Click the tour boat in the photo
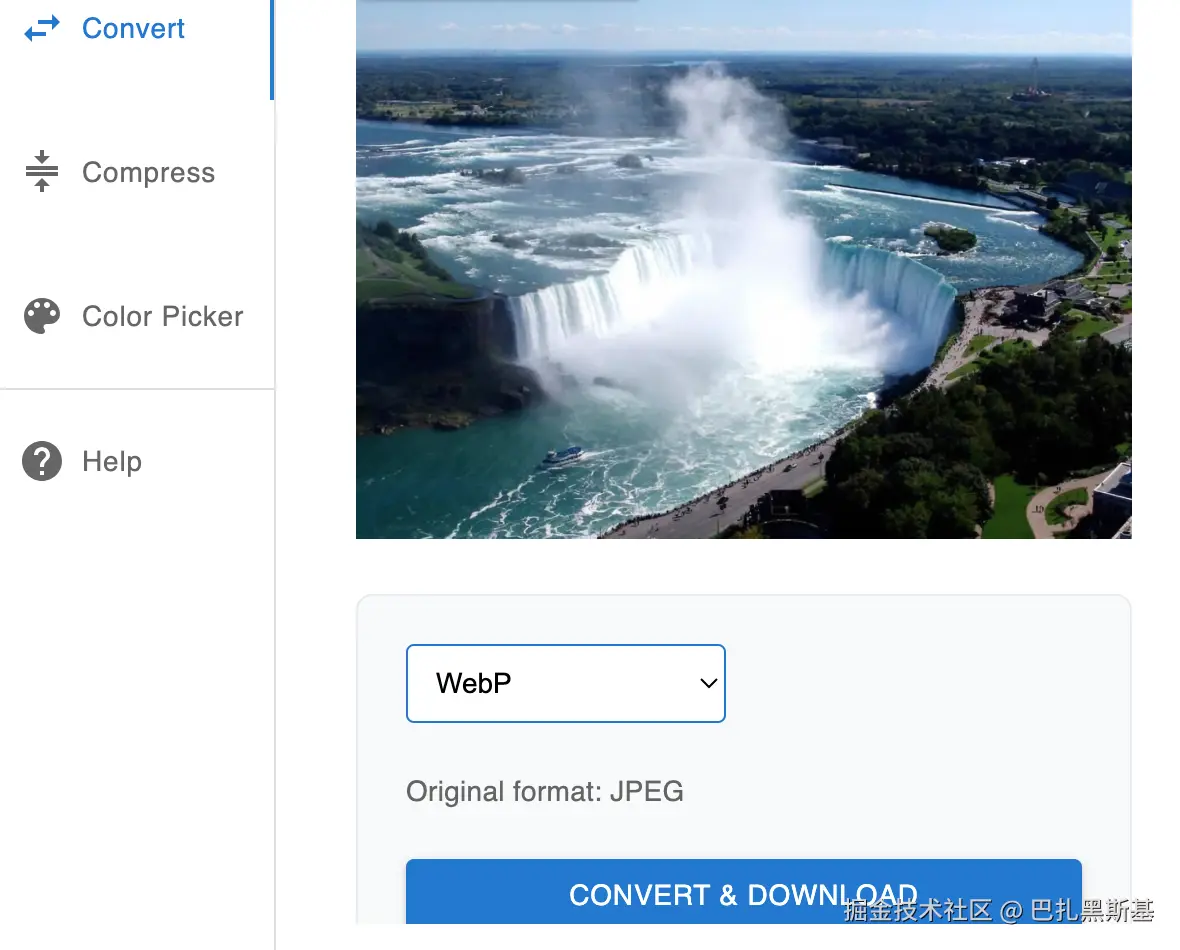The image size is (1180, 950). (x=563, y=456)
